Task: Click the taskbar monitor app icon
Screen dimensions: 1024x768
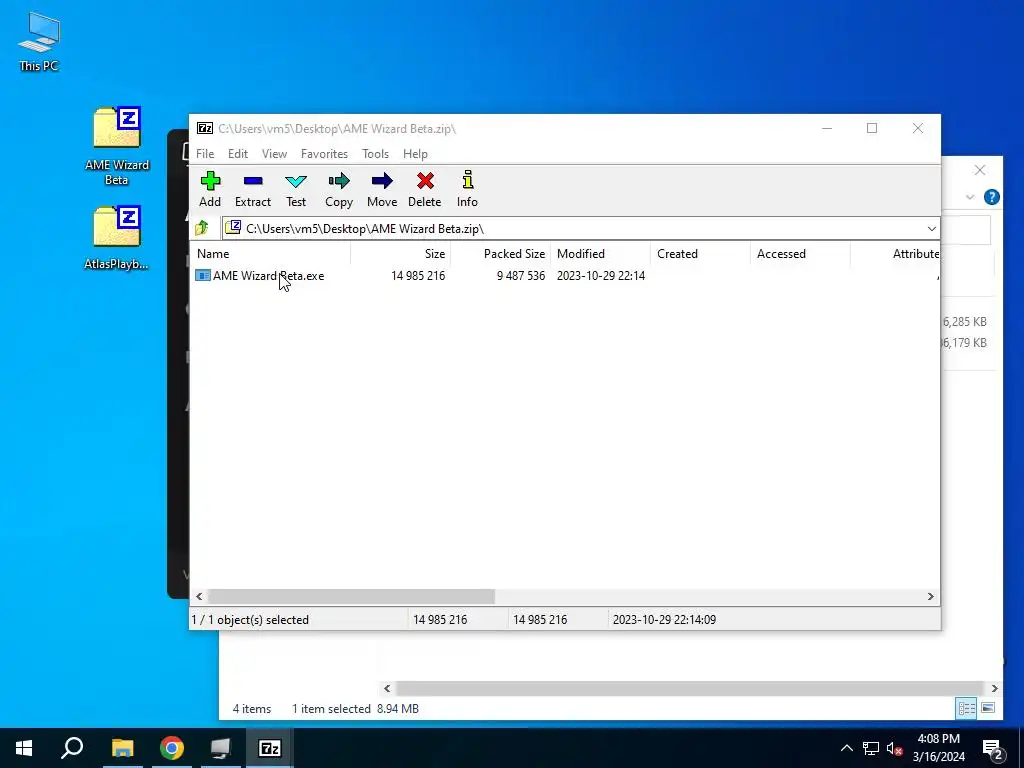Action: pyautogui.click(x=221, y=748)
